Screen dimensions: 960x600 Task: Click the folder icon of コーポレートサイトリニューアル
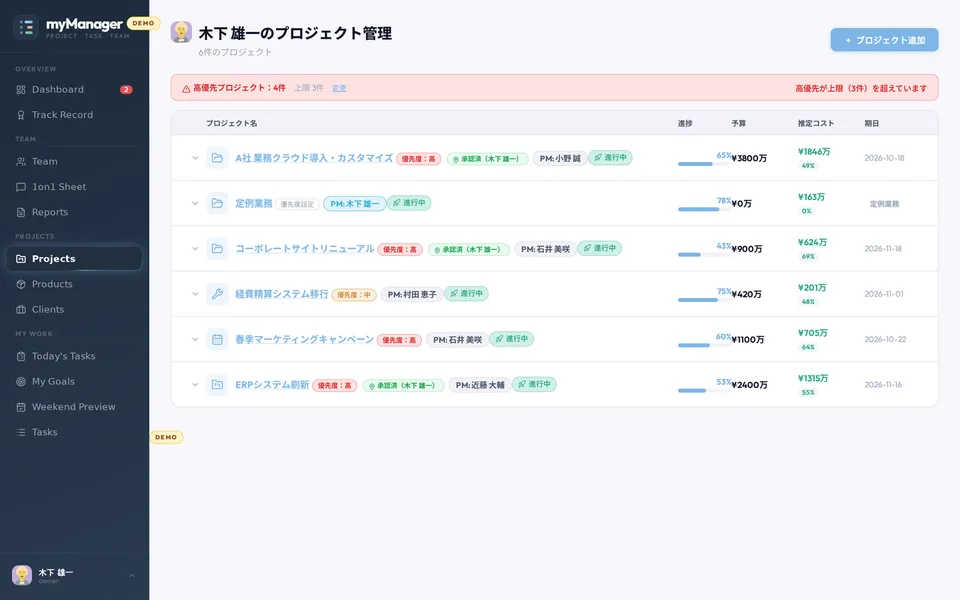[x=217, y=249]
